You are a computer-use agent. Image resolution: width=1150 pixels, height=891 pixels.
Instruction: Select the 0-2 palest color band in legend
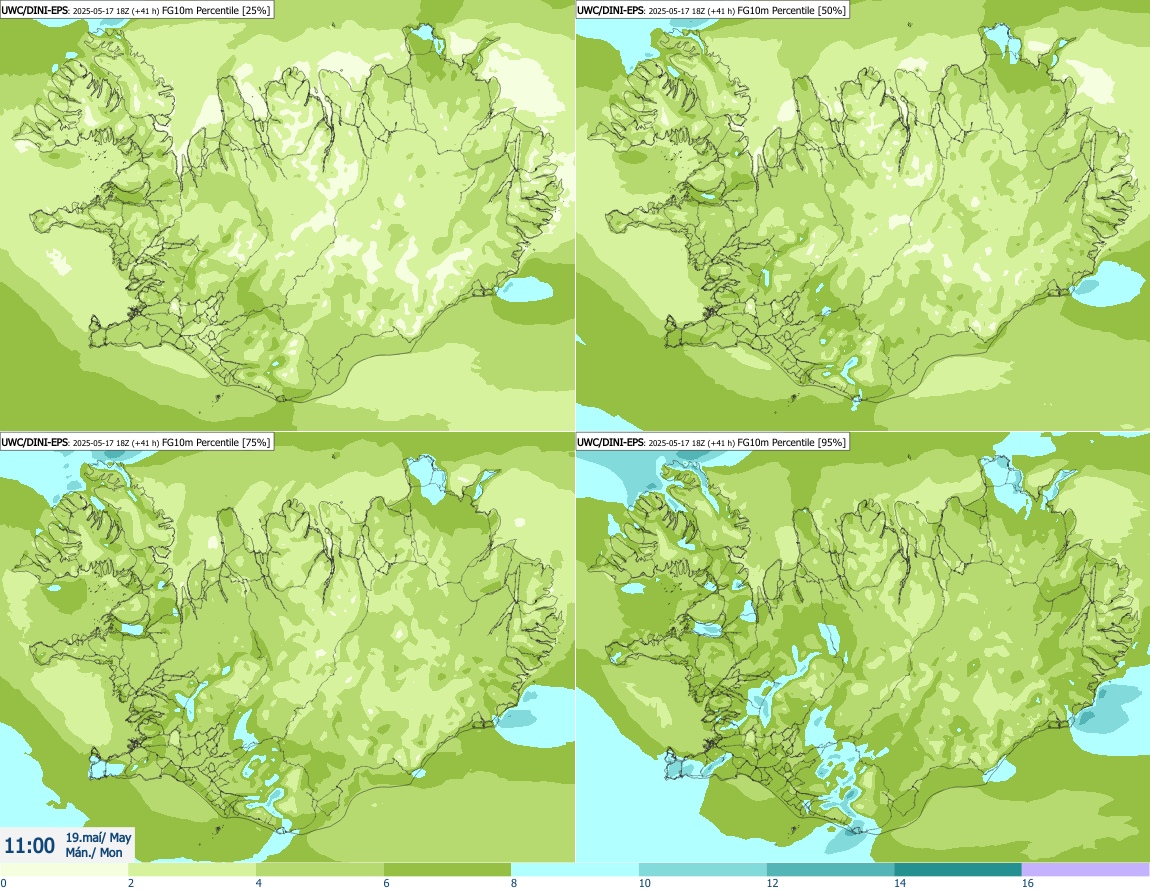pyautogui.click(x=64, y=869)
